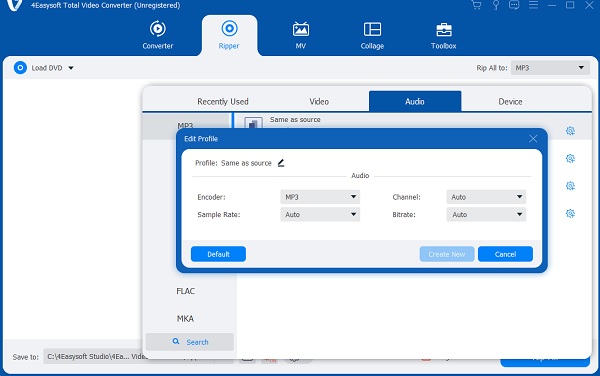
Task: Switch to the MV module
Action: [301, 36]
